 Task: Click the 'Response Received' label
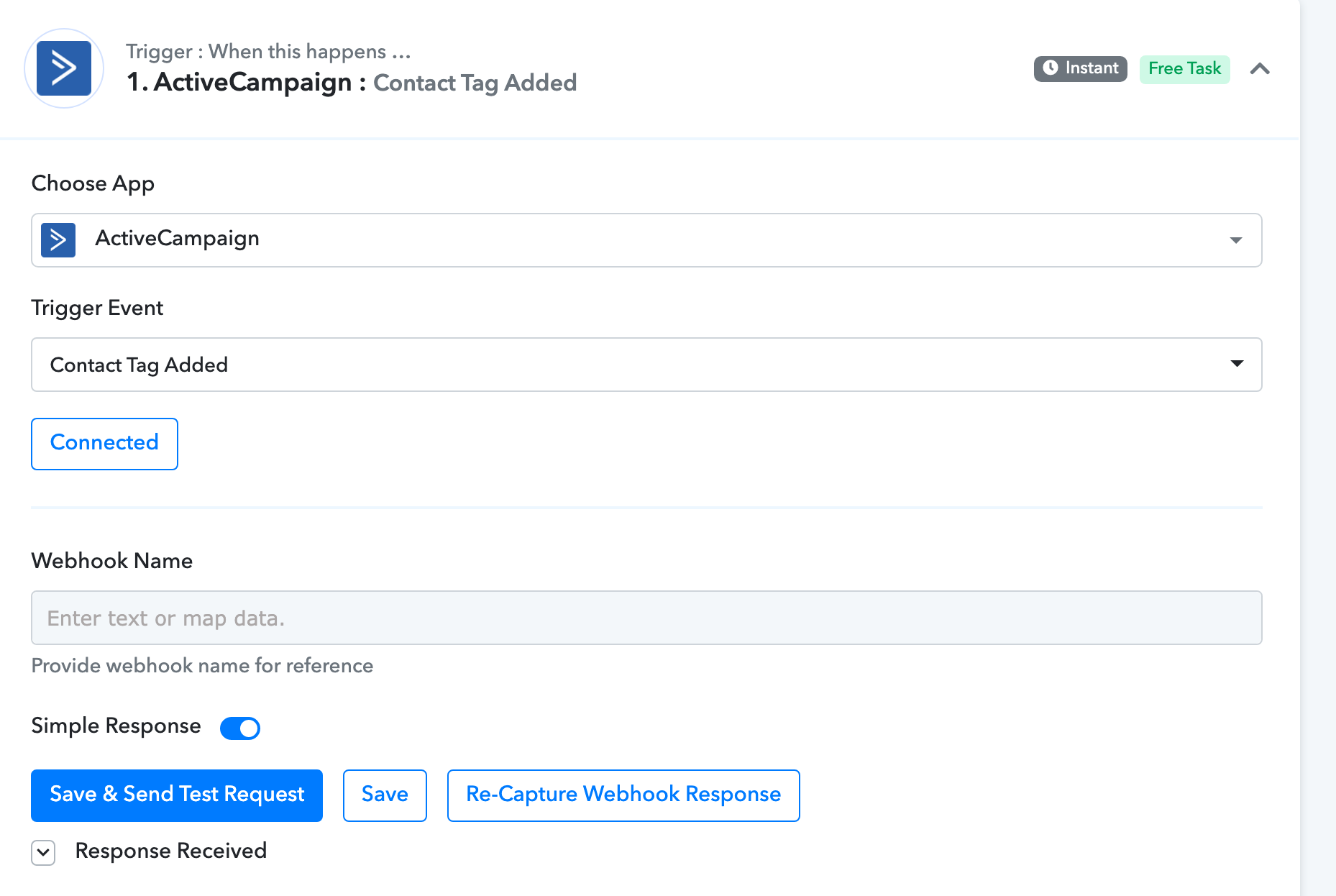171,851
